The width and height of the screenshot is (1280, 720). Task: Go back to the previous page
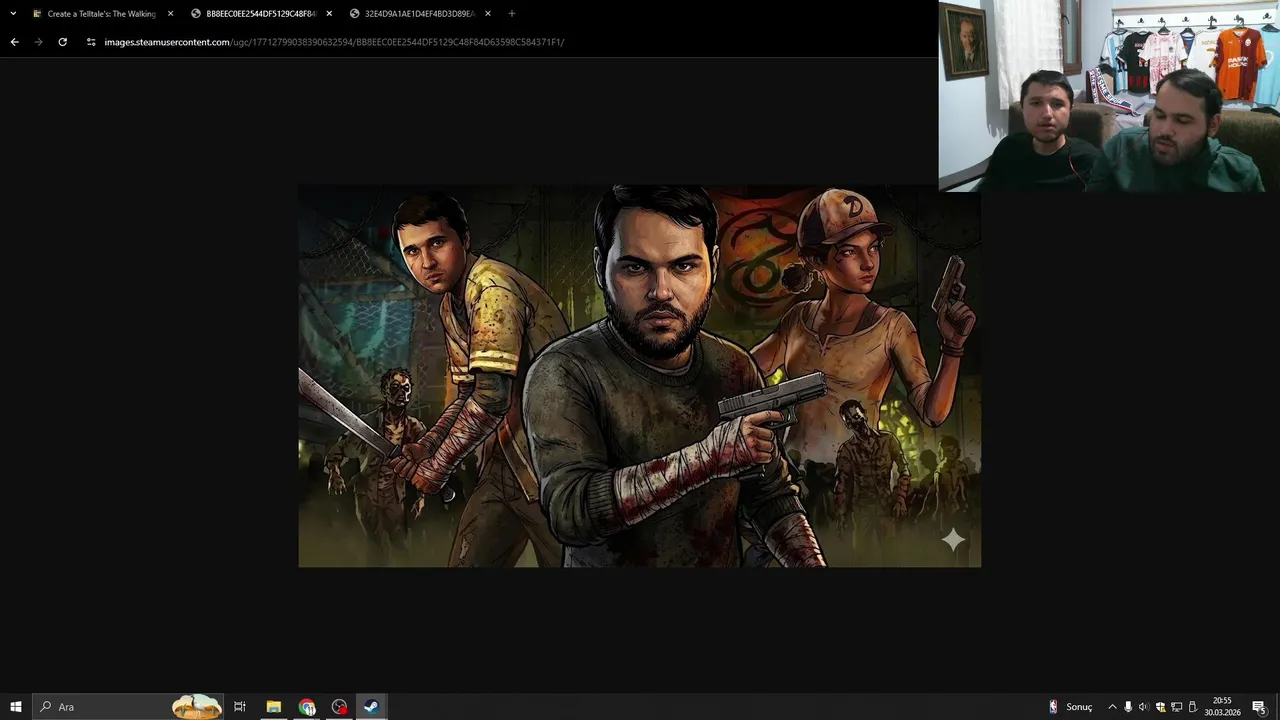pos(14,42)
